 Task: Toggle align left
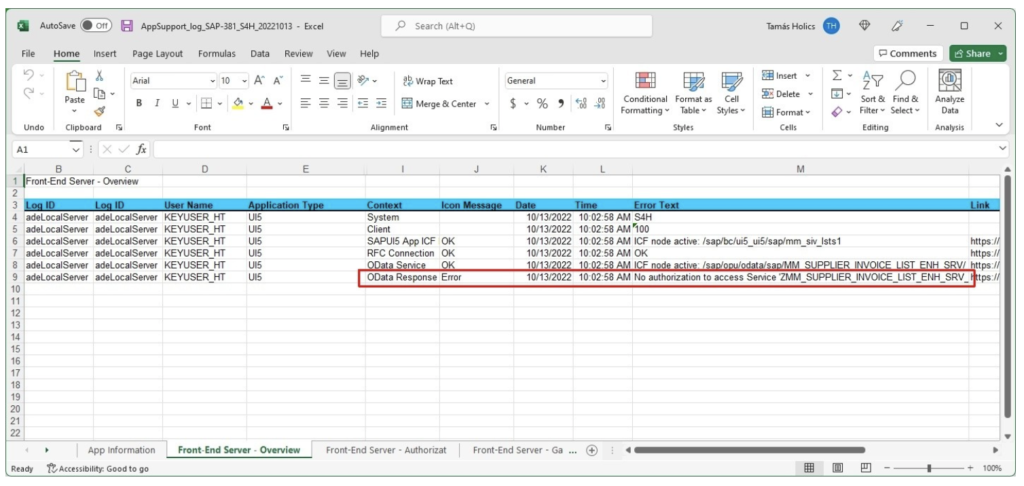click(x=305, y=103)
